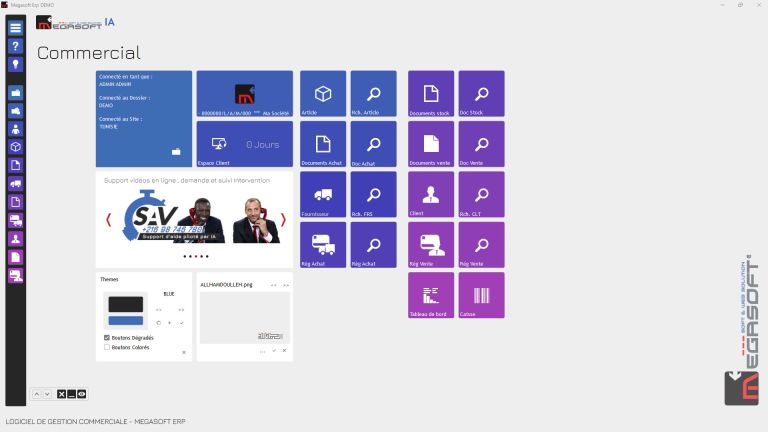768x432 pixels.
Task: Click the Megasoft logo company tile
Action: point(245,94)
